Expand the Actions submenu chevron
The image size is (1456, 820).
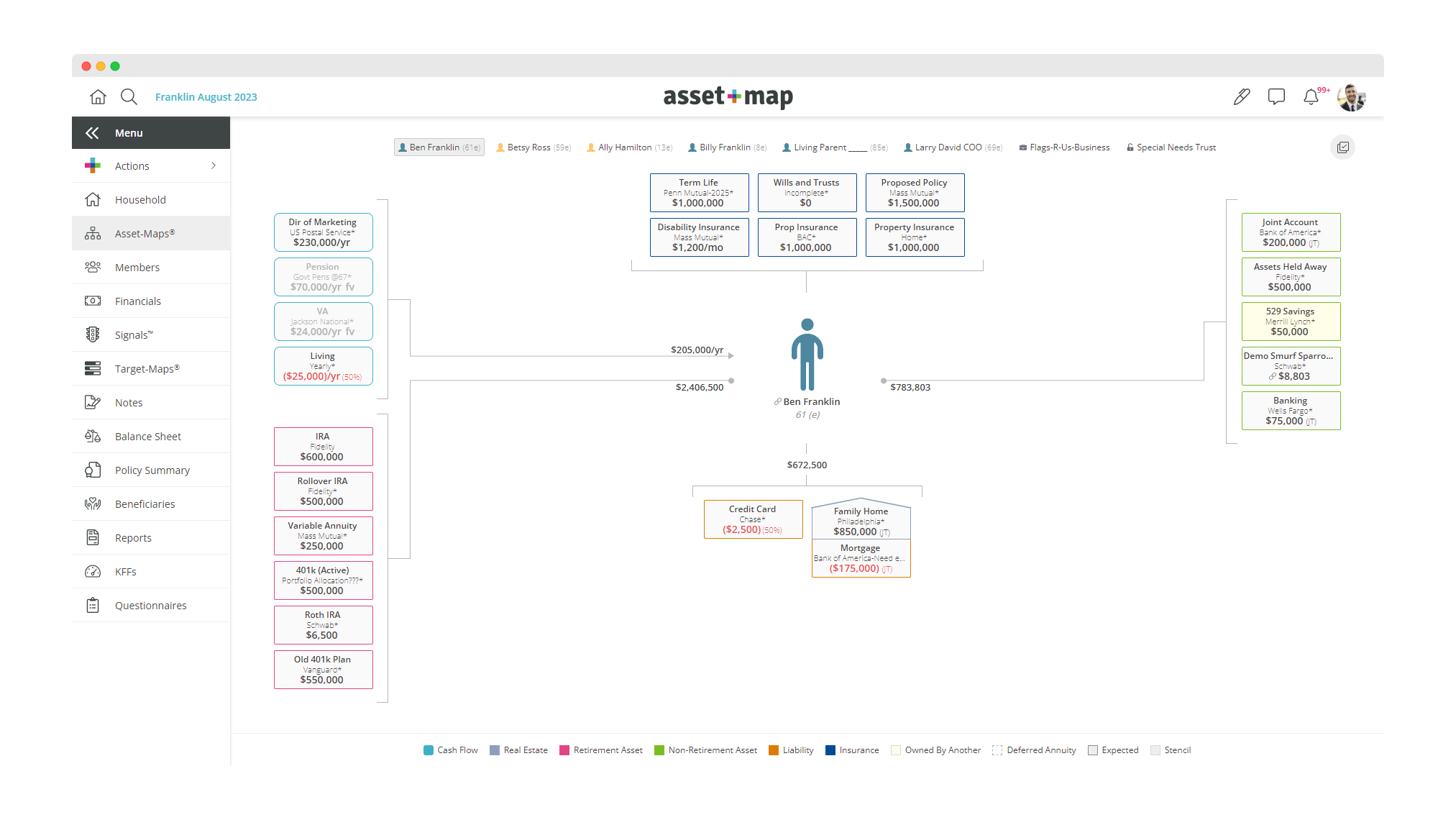[214, 166]
